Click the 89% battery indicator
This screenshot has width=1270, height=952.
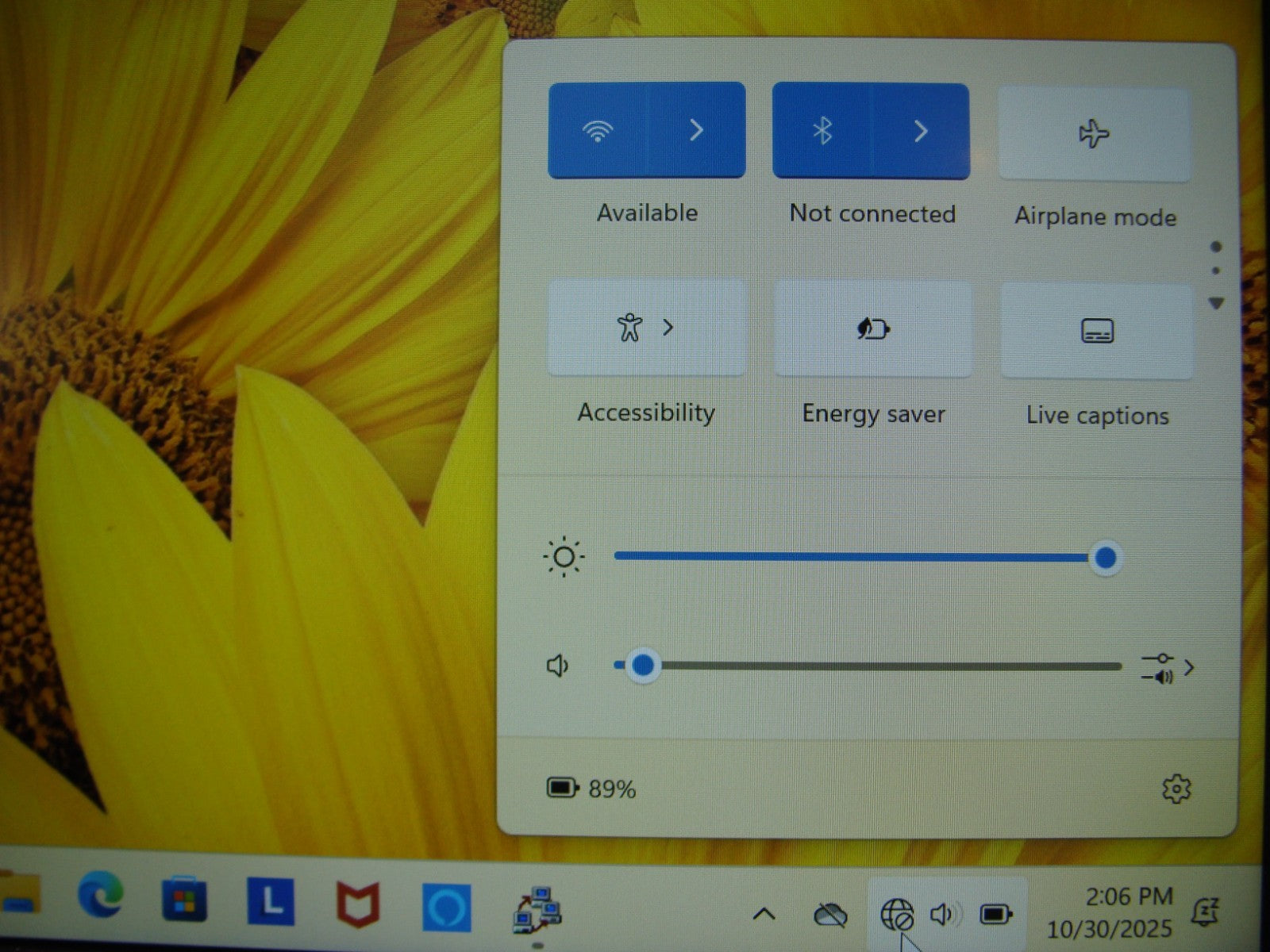coord(592,789)
